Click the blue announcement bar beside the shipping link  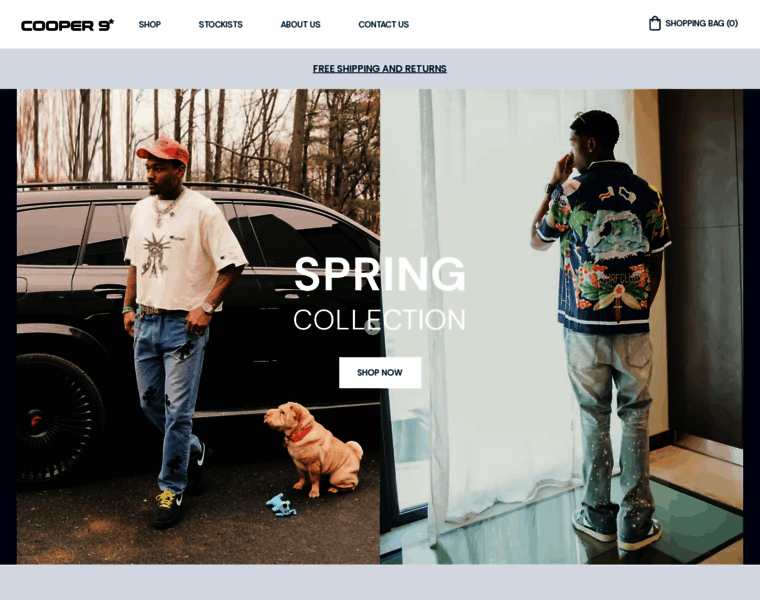[x=155, y=69]
